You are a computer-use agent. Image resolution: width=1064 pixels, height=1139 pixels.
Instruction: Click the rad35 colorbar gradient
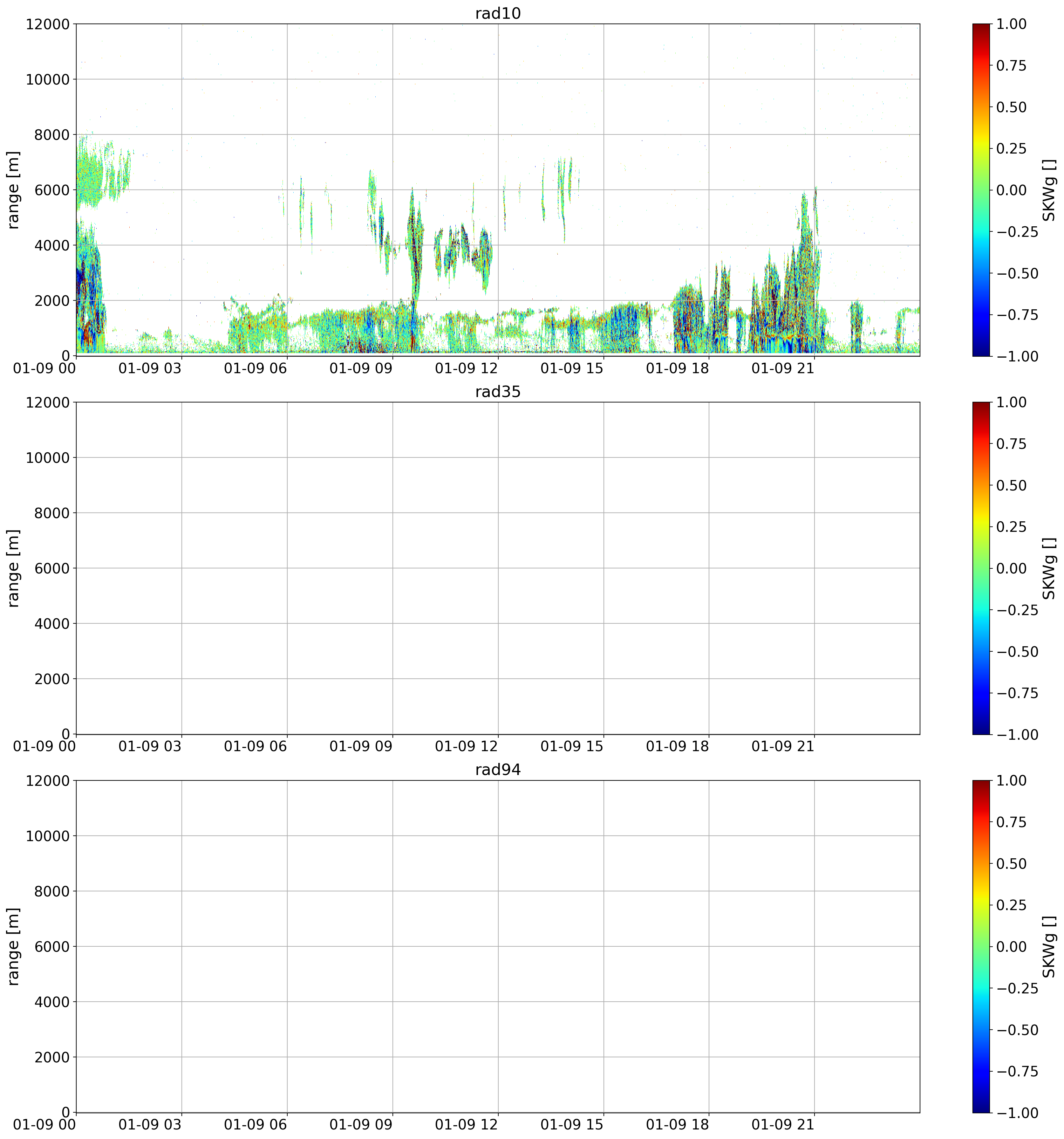[x=981, y=568]
